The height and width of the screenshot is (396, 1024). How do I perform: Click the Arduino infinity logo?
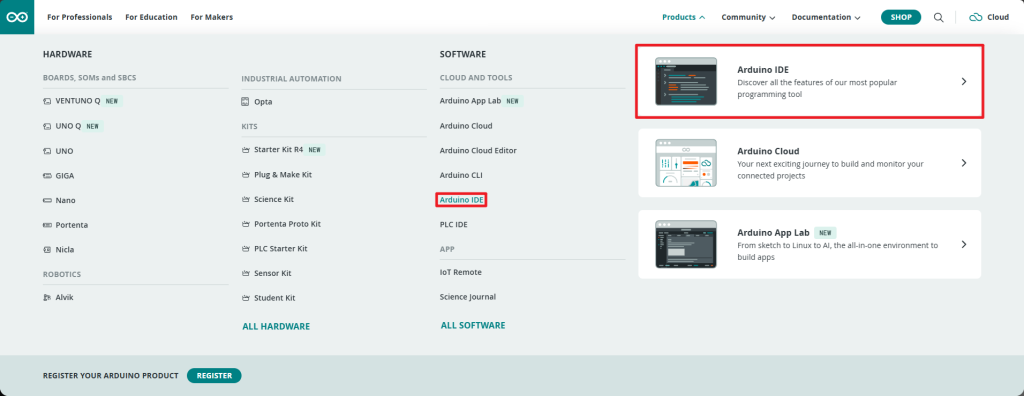pos(17,17)
